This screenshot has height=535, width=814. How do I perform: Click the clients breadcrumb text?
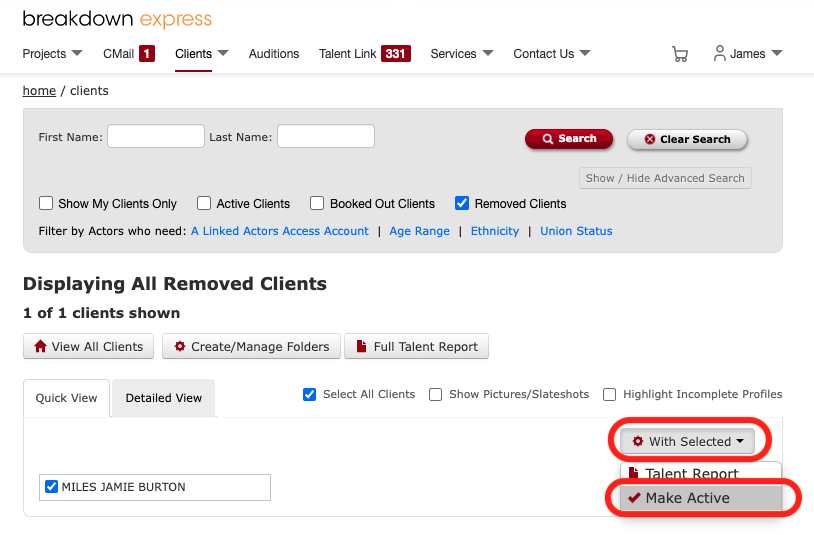[x=89, y=91]
